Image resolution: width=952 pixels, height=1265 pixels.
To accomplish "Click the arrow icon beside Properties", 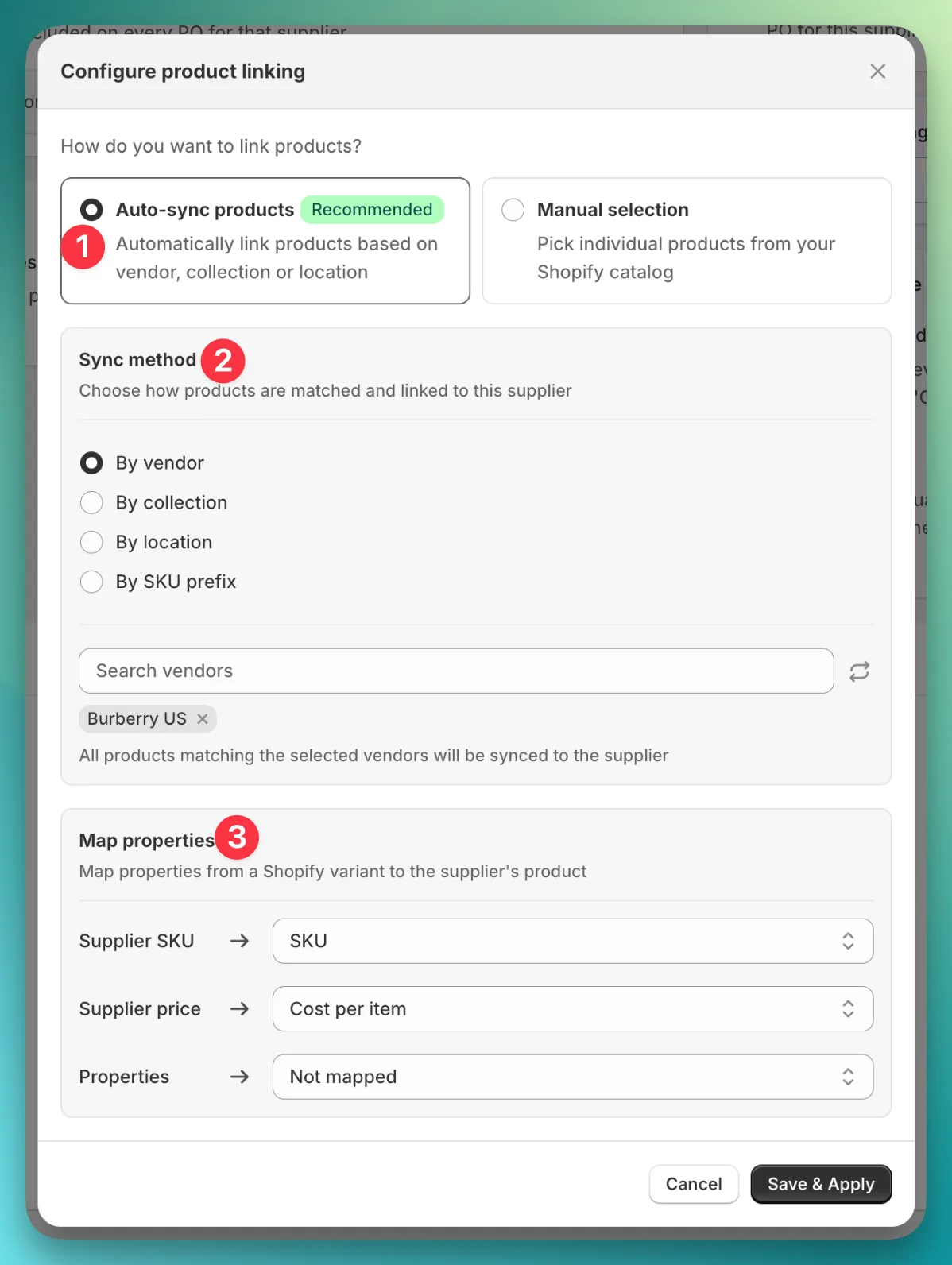I will pos(238,1077).
